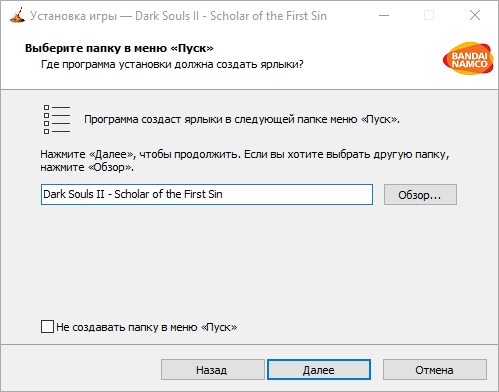Continue installation with «Далее» button
The image size is (499, 392).
319,370
